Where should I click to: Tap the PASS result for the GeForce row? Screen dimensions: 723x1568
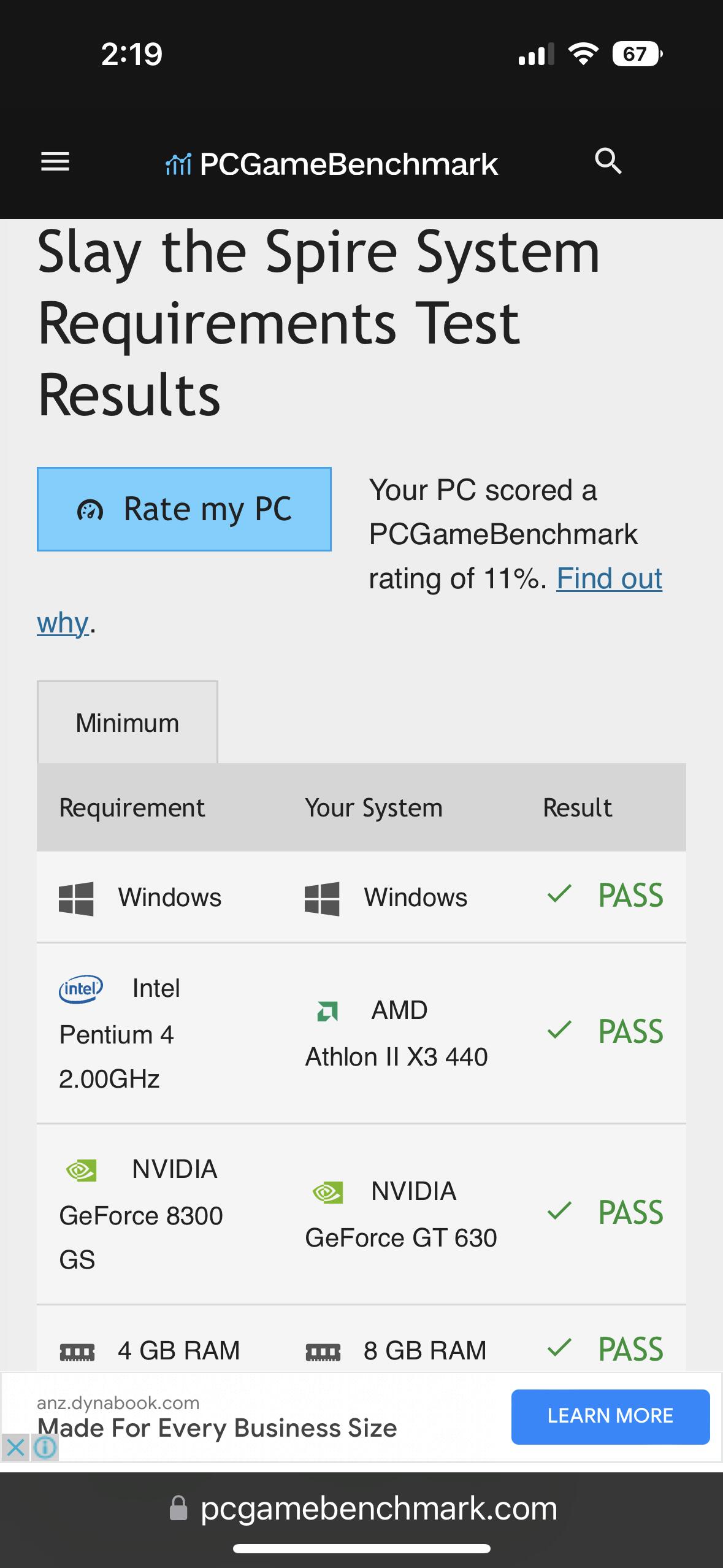click(630, 1213)
